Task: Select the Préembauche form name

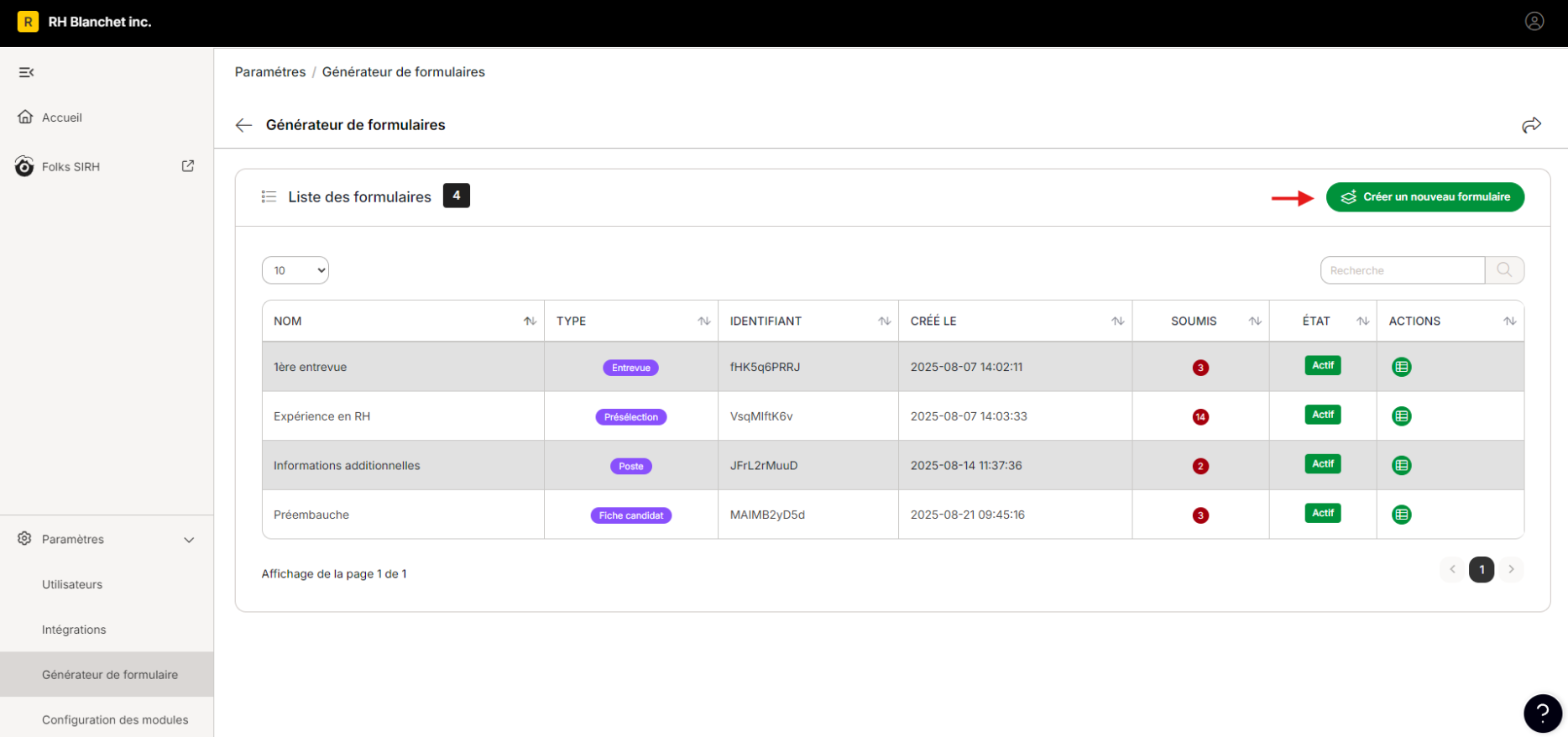Action: pos(311,515)
